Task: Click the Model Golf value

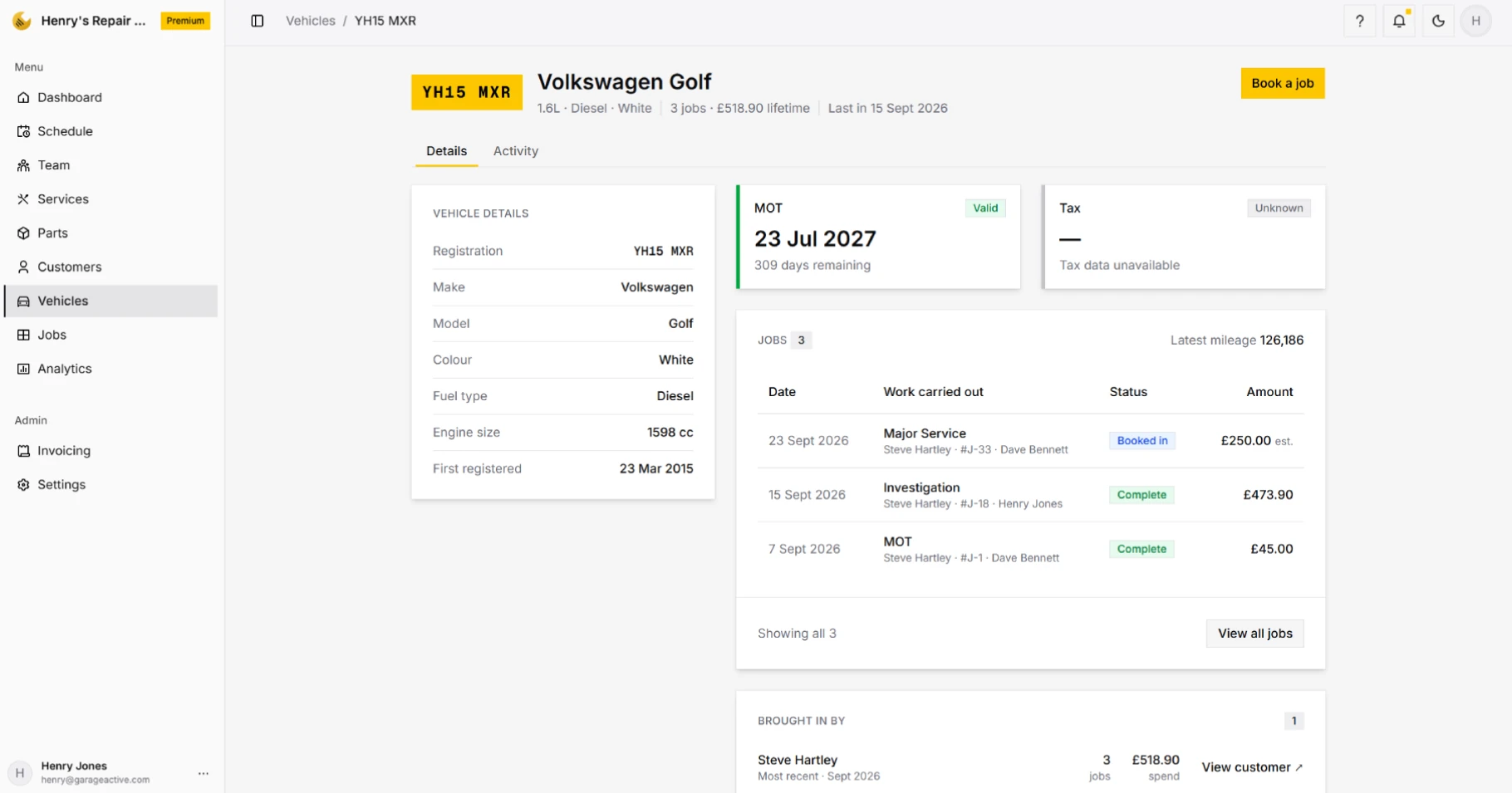Action: coord(680,324)
